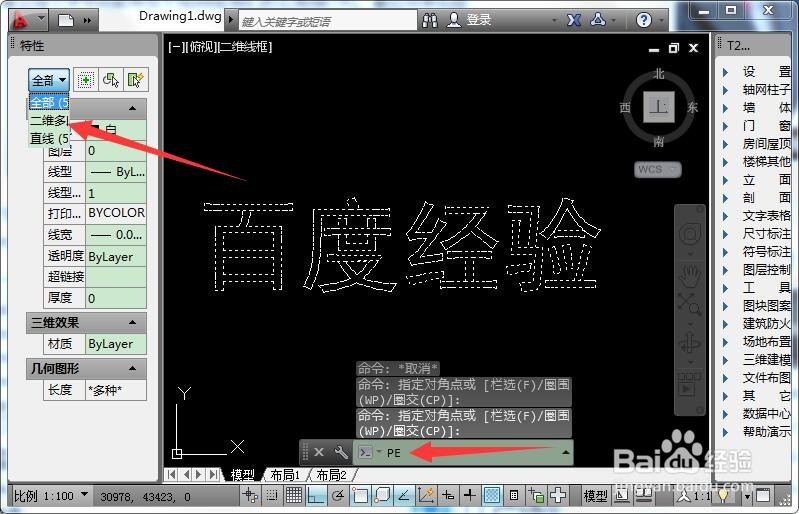The image size is (799, 514).
Task: Click 东 on the ViewCube compass
Action: 692,107
